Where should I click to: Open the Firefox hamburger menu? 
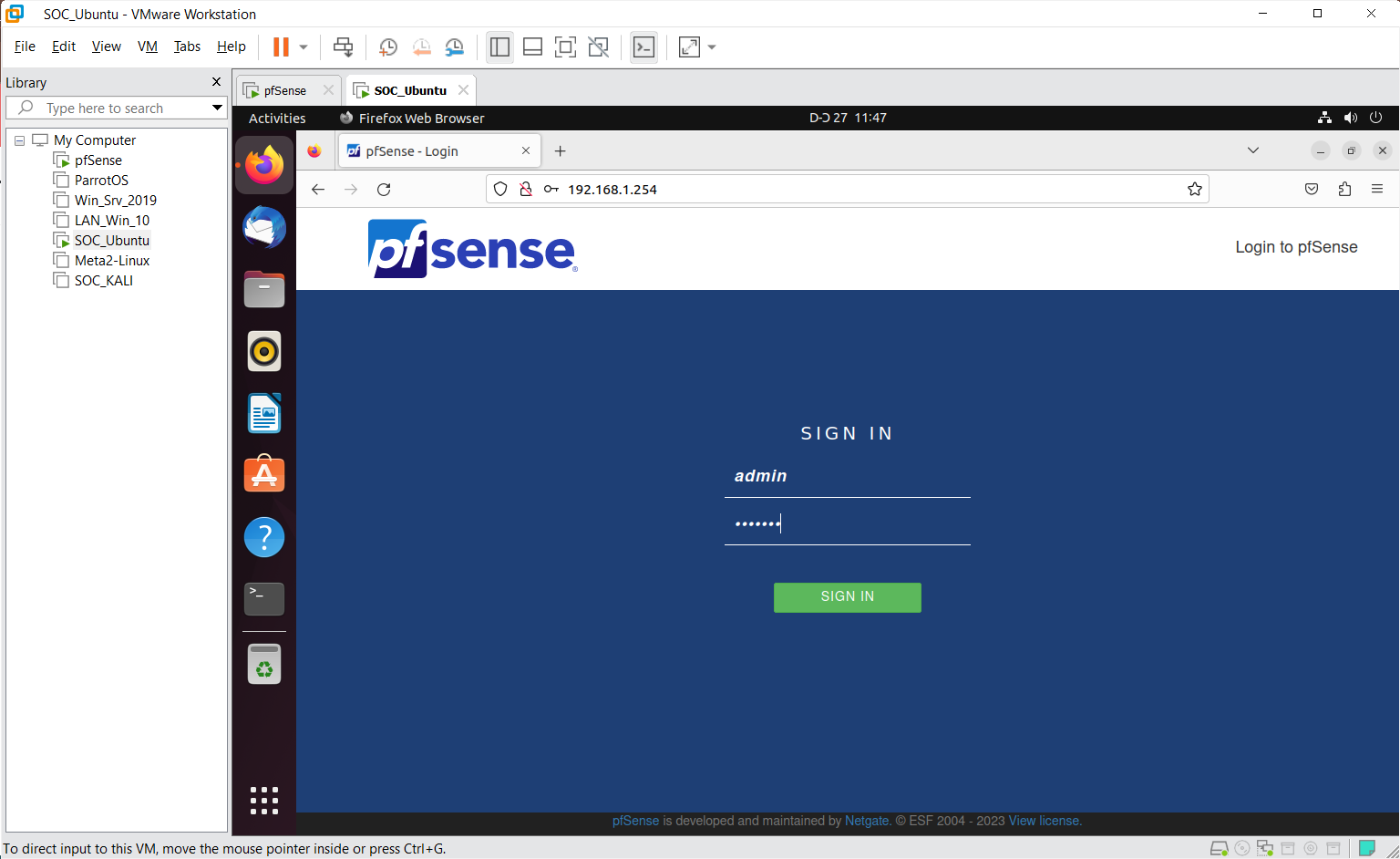pos(1377,189)
